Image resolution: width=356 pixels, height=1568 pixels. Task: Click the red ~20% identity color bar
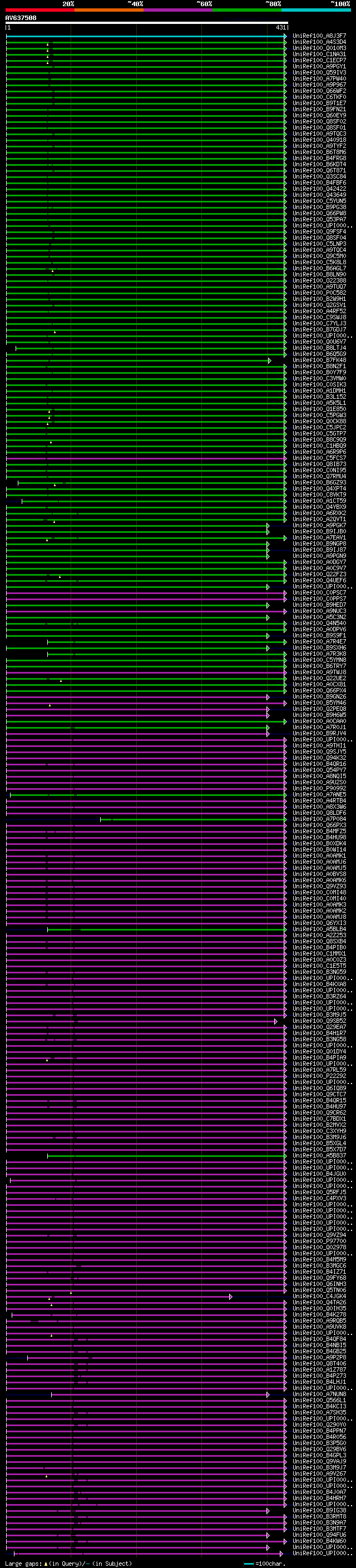click(x=39, y=10)
